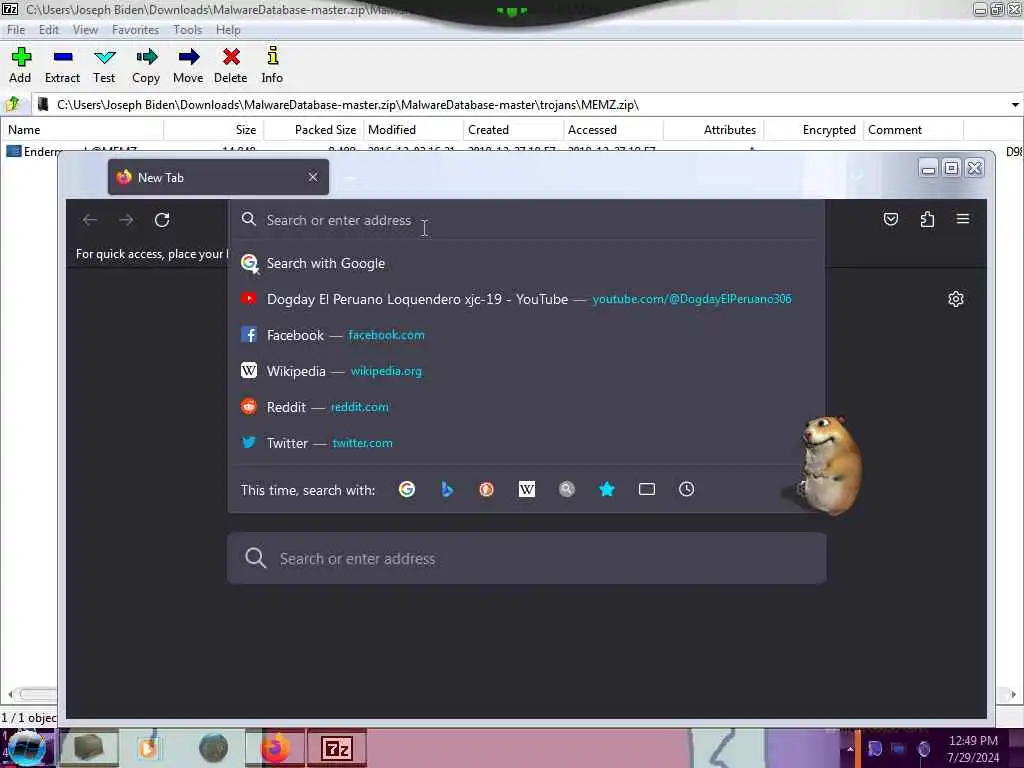This screenshot has width=1024, height=768.
Task: Click the Firefox forward arrow
Action: pyautogui.click(x=126, y=220)
